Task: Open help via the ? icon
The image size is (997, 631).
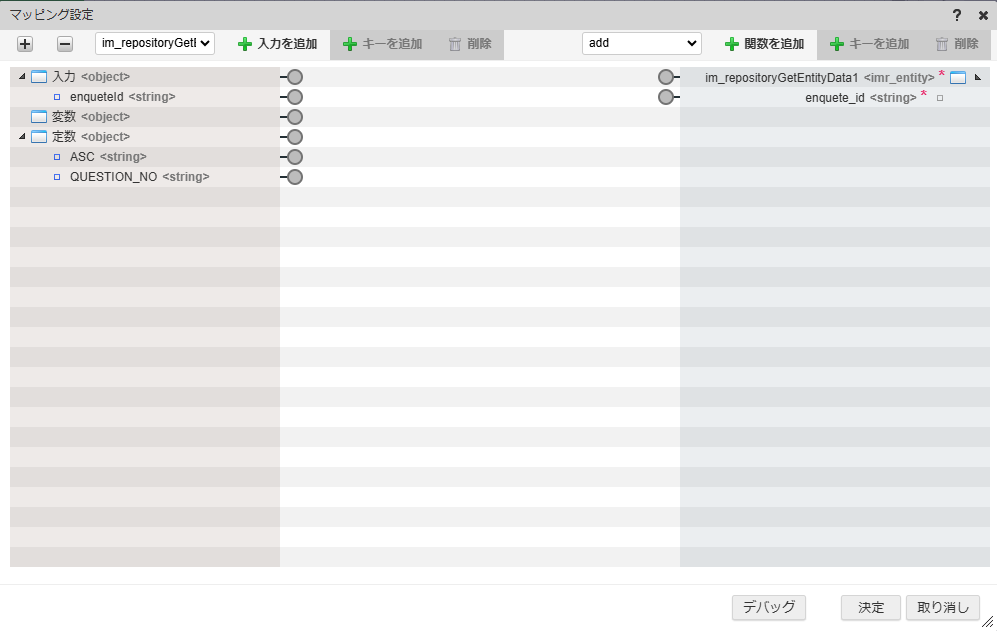Action: click(x=958, y=14)
